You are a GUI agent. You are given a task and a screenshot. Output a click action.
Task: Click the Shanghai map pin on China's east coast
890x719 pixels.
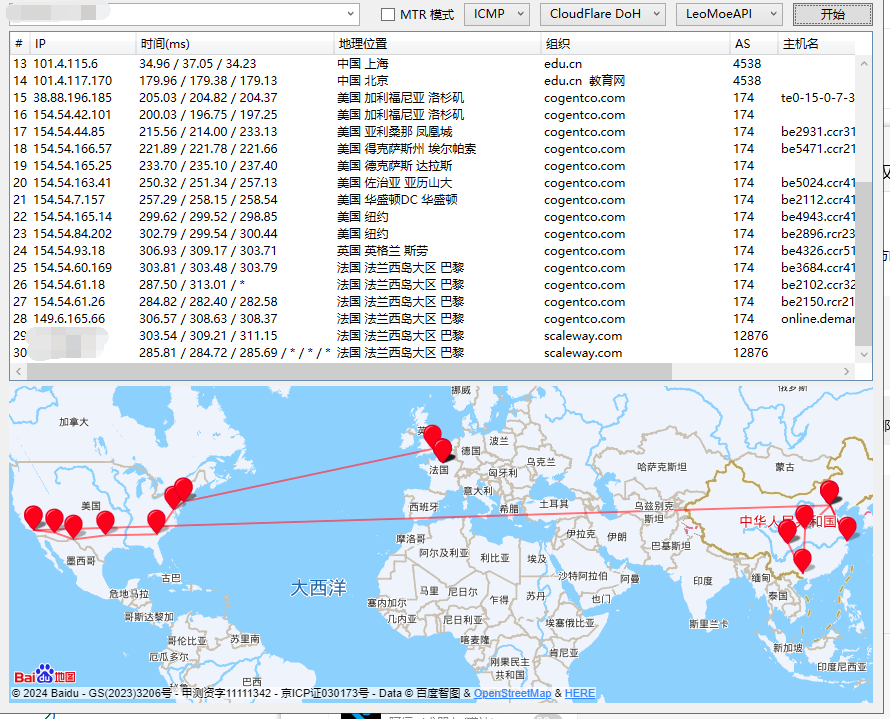coord(847,527)
